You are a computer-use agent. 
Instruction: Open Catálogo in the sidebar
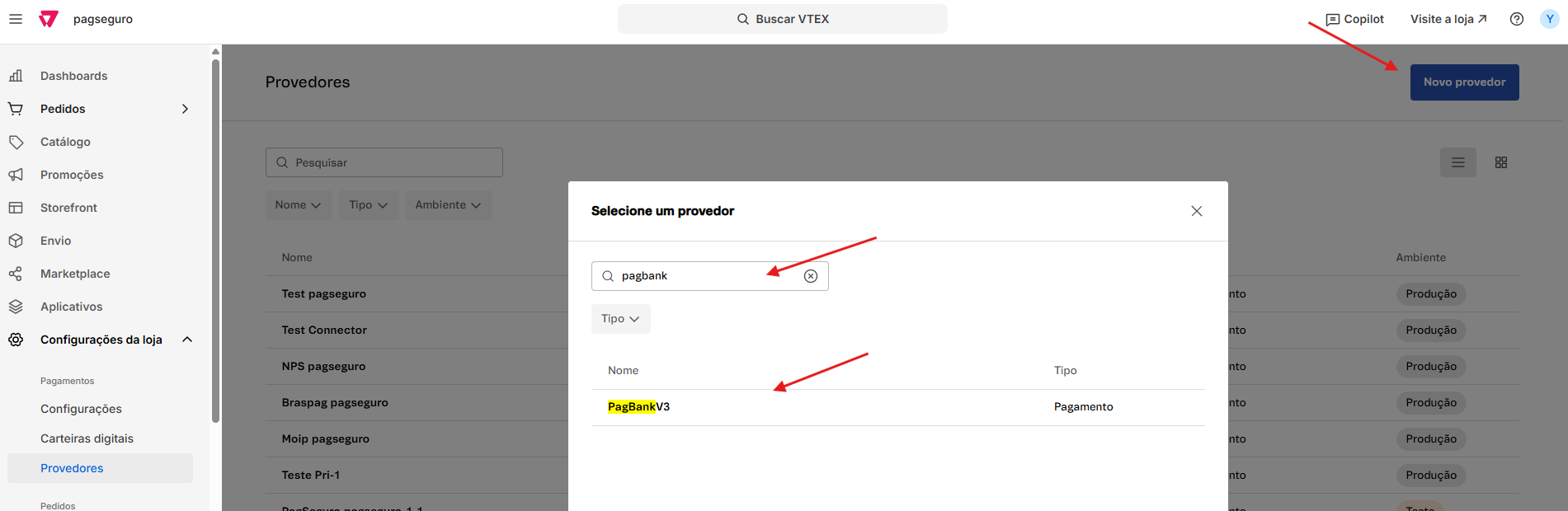coord(65,142)
